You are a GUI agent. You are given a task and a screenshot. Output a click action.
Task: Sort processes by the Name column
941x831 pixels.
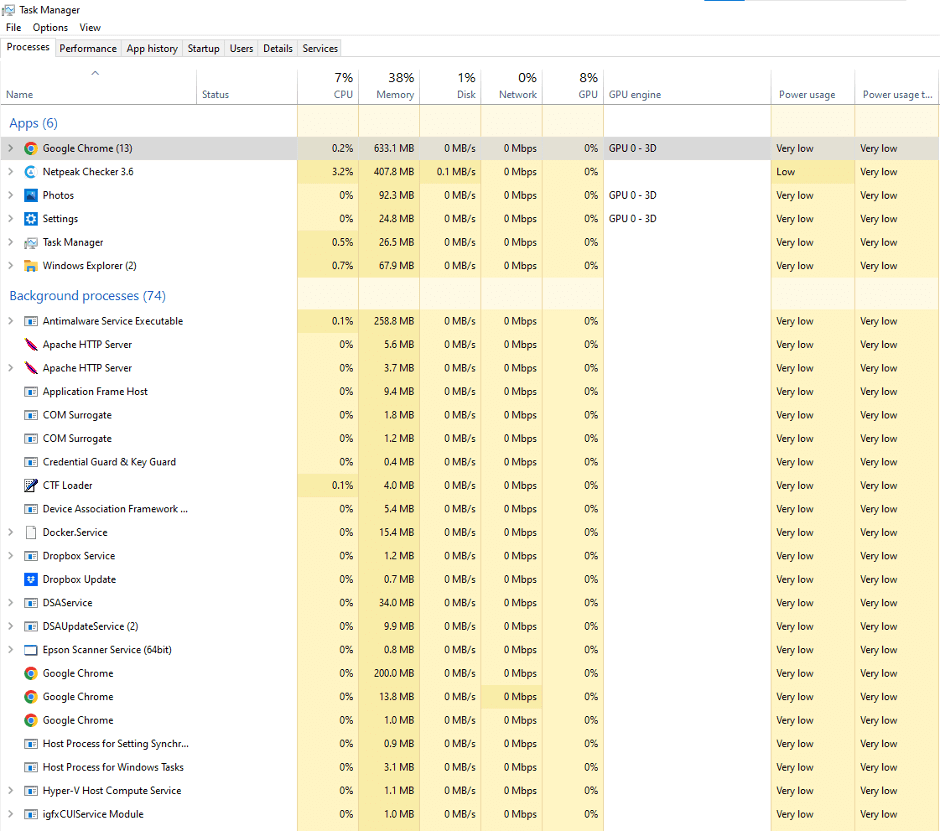98,86
